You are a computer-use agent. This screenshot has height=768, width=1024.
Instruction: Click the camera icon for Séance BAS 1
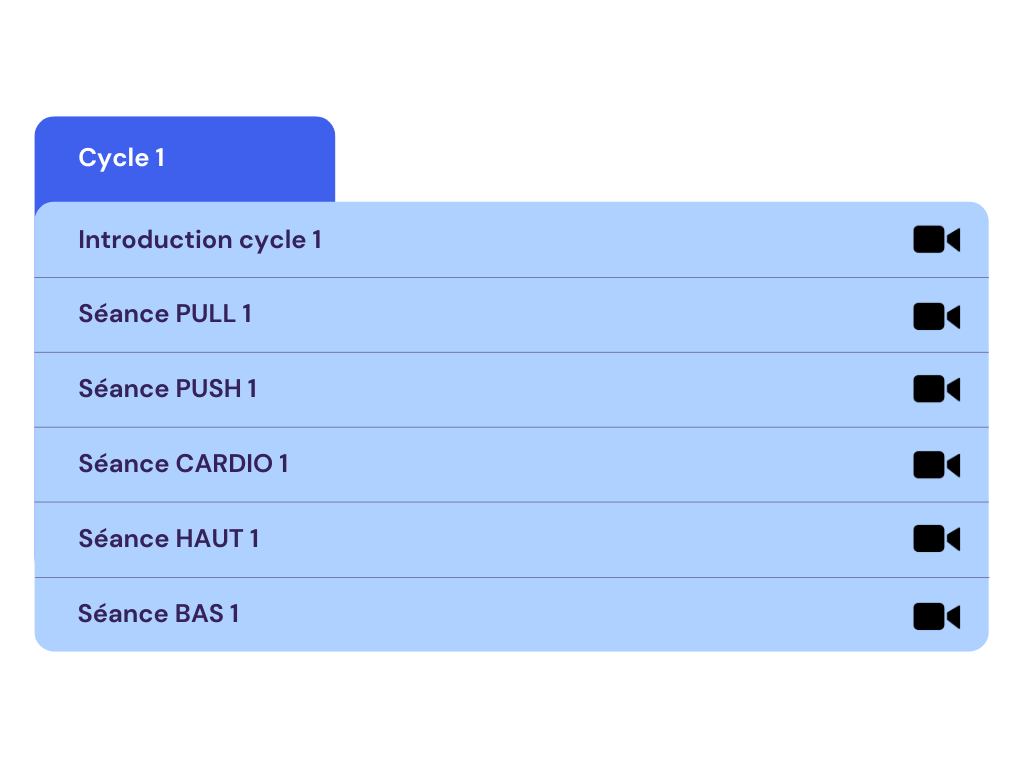point(936,616)
